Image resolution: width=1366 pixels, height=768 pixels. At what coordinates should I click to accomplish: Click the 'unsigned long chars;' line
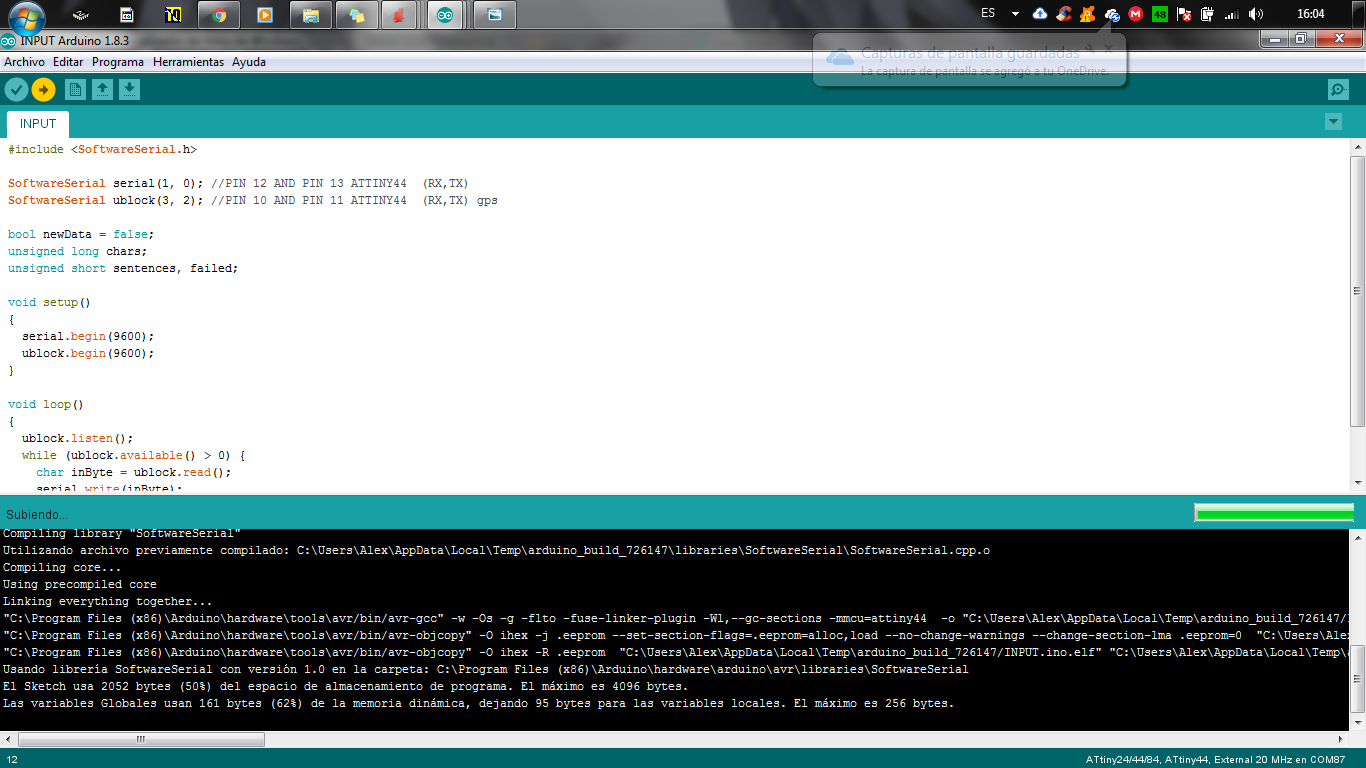(x=77, y=251)
